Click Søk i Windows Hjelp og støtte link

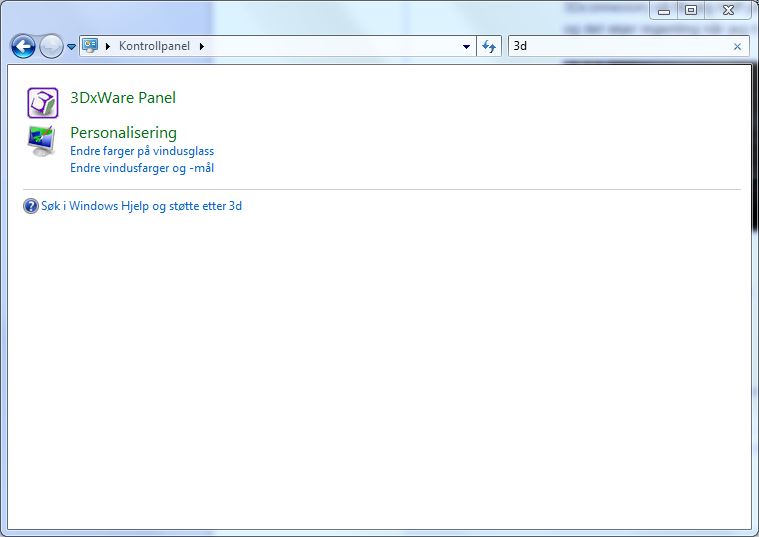click(x=141, y=206)
